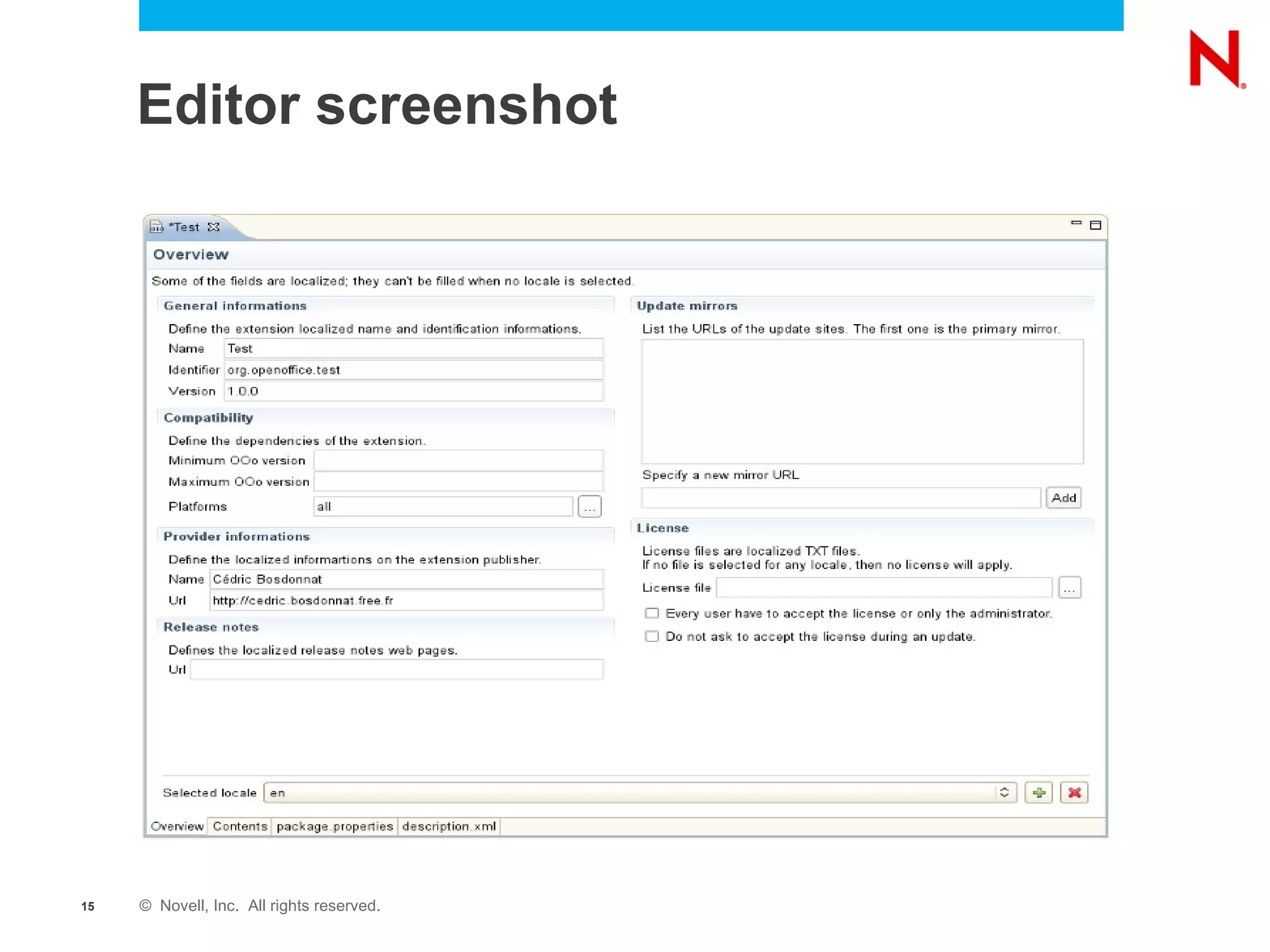Remove selected locale with red X
This screenshot has width=1270, height=952.
(1074, 793)
